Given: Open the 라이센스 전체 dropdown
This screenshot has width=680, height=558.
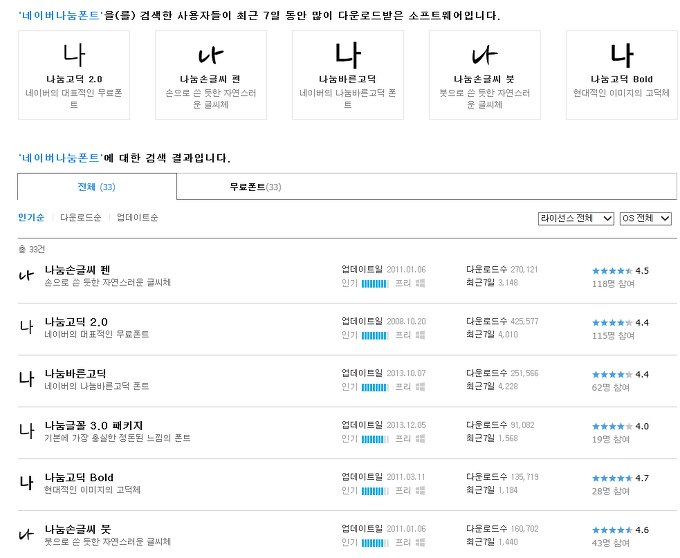Looking at the screenshot, I should click(x=576, y=219).
